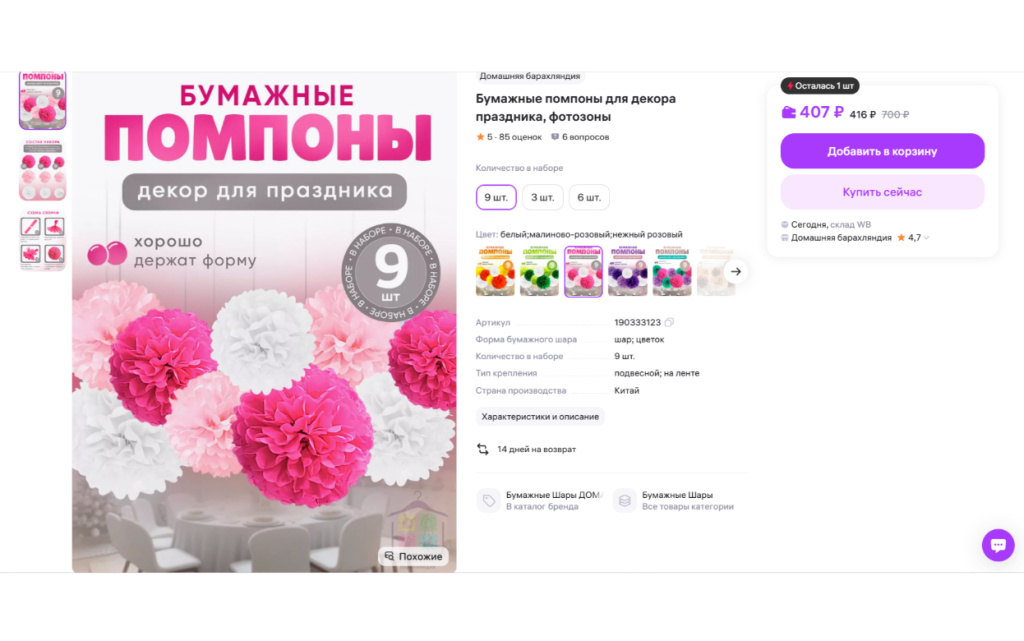Click Добавить в корзину button
This screenshot has height=641, width=1024.
tap(882, 151)
